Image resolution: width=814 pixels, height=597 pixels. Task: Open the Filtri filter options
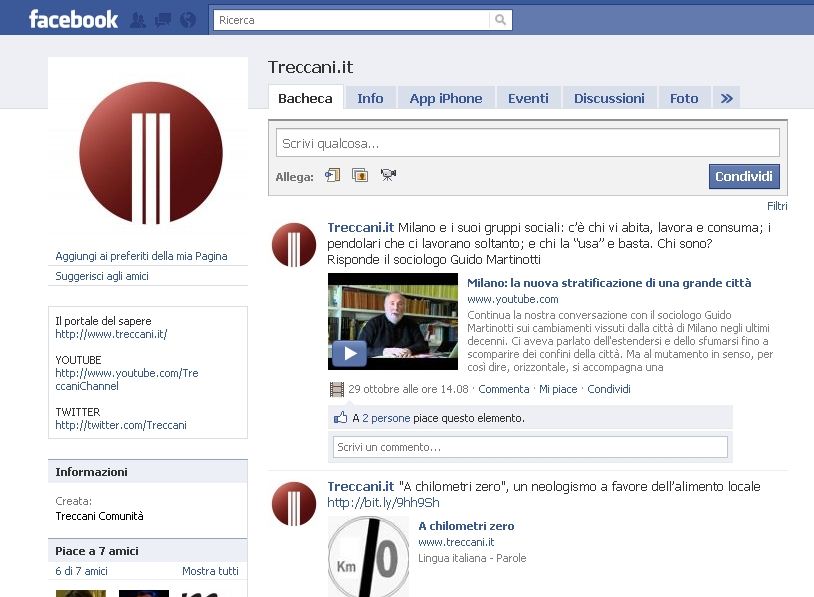(777, 206)
